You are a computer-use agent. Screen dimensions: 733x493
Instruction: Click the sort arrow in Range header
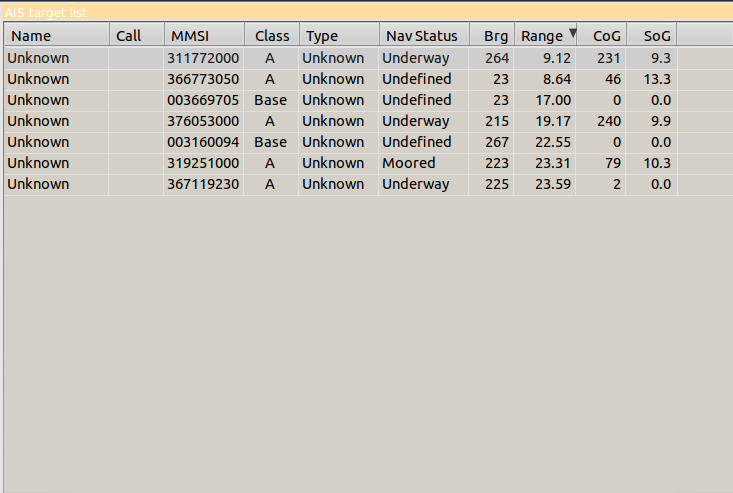click(x=572, y=34)
